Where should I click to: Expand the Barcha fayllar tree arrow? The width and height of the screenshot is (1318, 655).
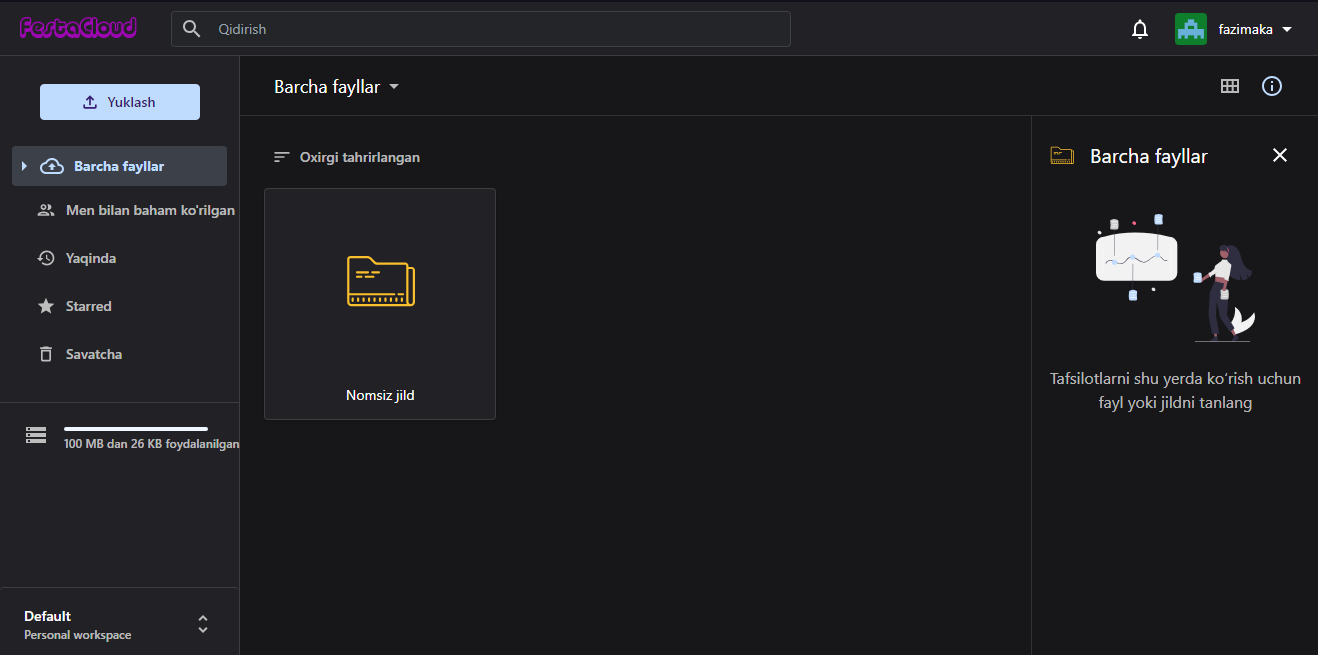click(x=24, y=166)
